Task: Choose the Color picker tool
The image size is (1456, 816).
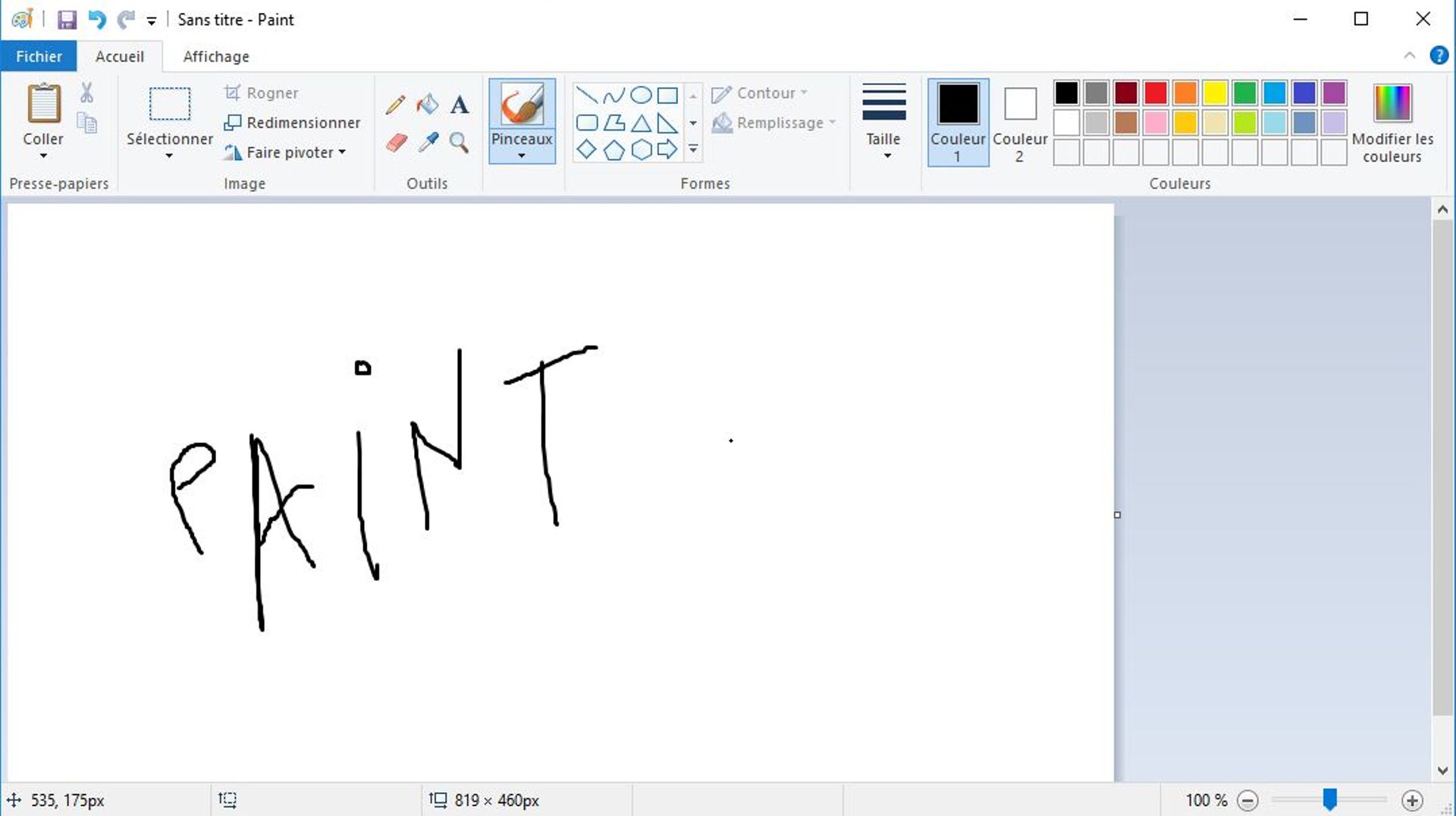Action: (x=427, y=143)
